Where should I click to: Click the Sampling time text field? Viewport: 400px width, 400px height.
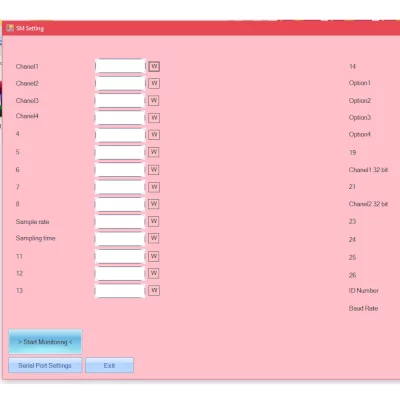[x=120, y=239]
